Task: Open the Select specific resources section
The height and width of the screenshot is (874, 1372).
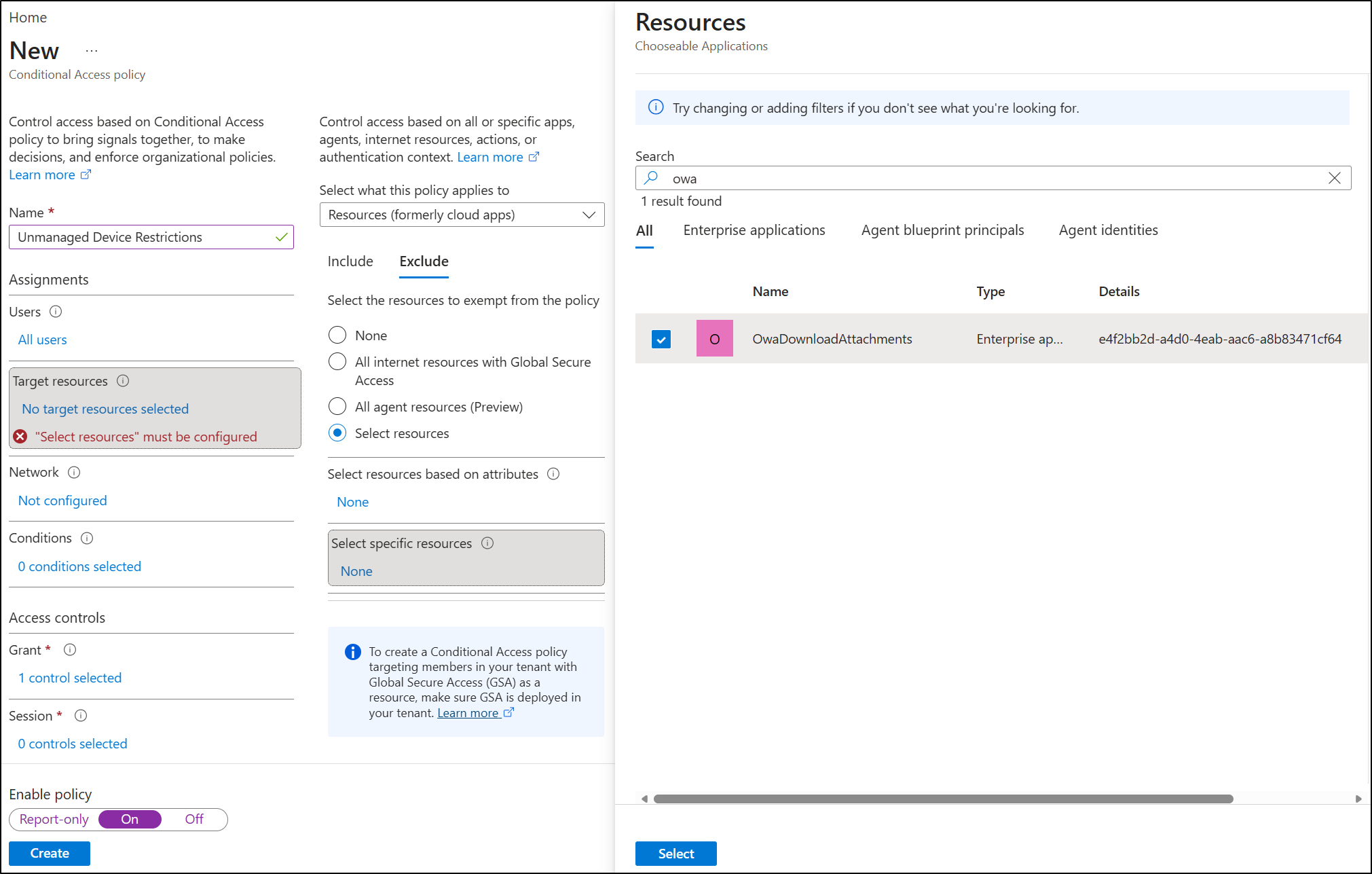Action: coord(466,558)
